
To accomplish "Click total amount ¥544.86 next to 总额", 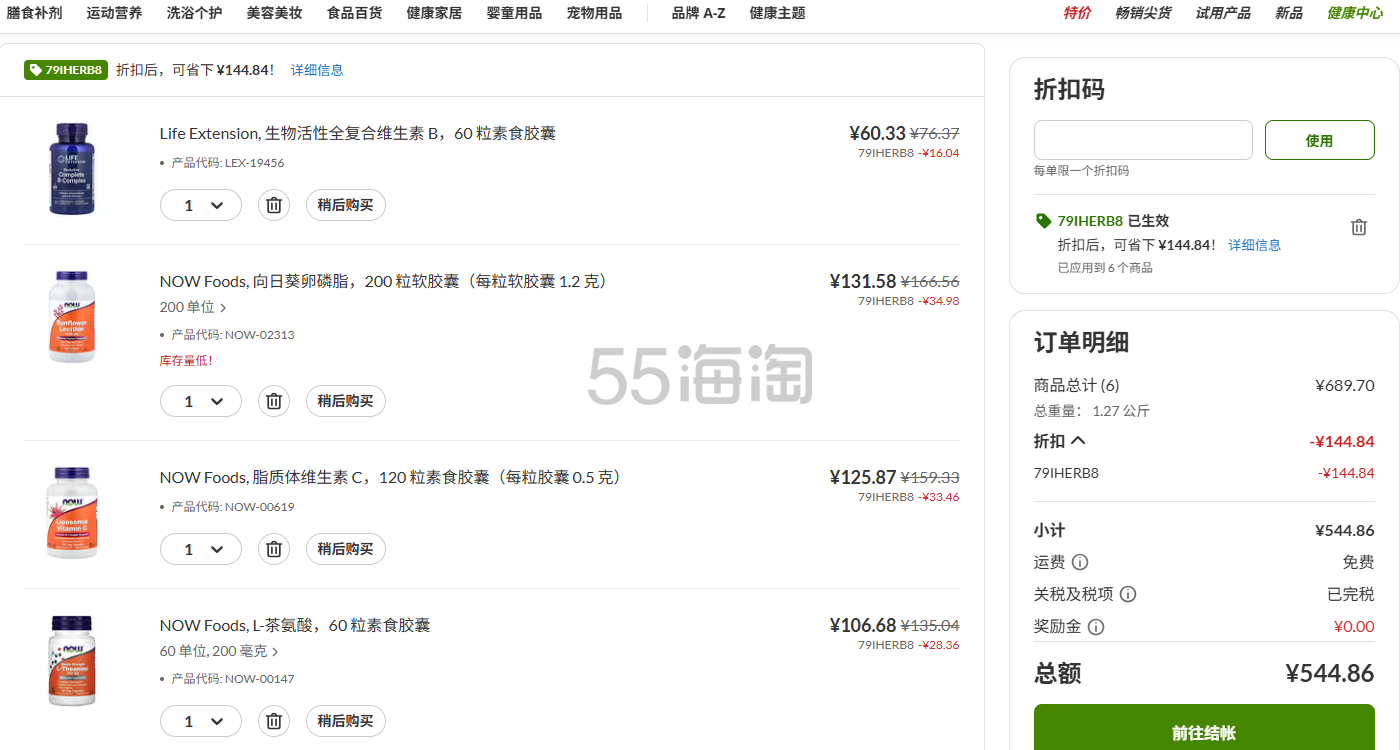I will [1330, 673].
